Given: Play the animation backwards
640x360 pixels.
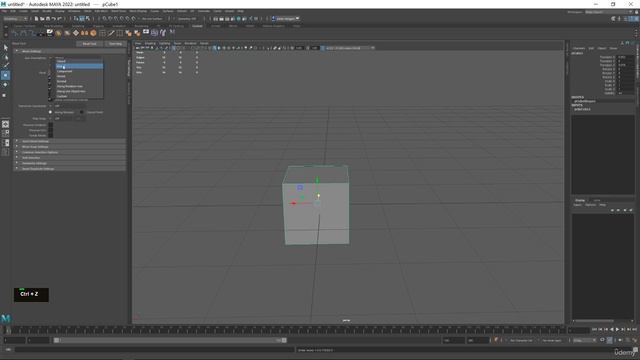Looking at the screenshot, I should tap(611, 329).
